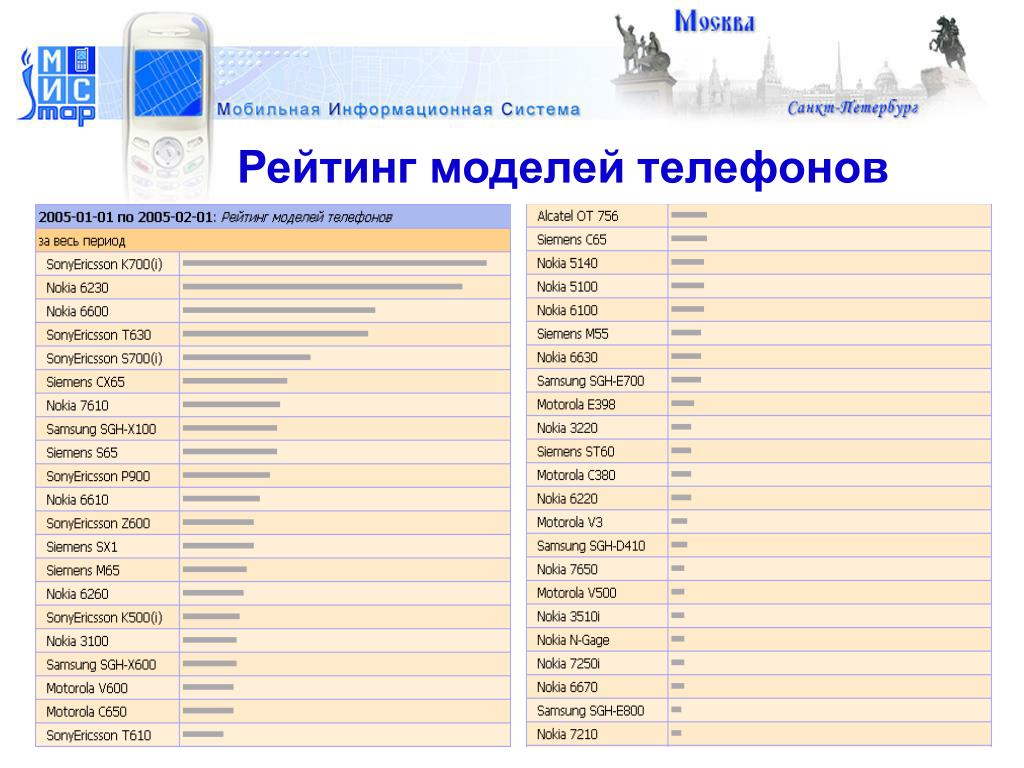Select the Nokia 6610 row label
The height and width of the screenshot is (768, 1024).
click(x=77, y=500)
